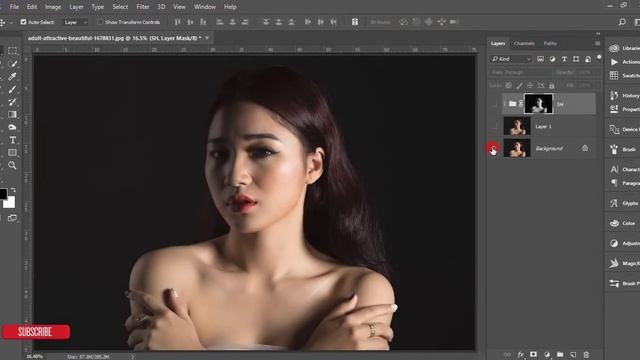Toggle the layer filtering on/off switch
Image resolution: width=640 pixels, height=360 pixels.
599,58
